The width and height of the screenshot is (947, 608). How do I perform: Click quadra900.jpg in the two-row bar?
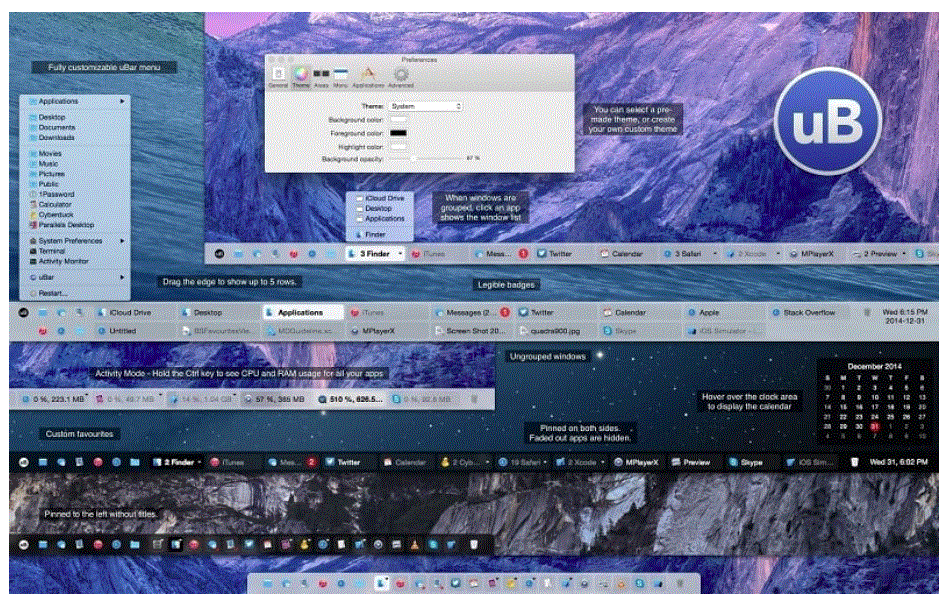[555, 331]
